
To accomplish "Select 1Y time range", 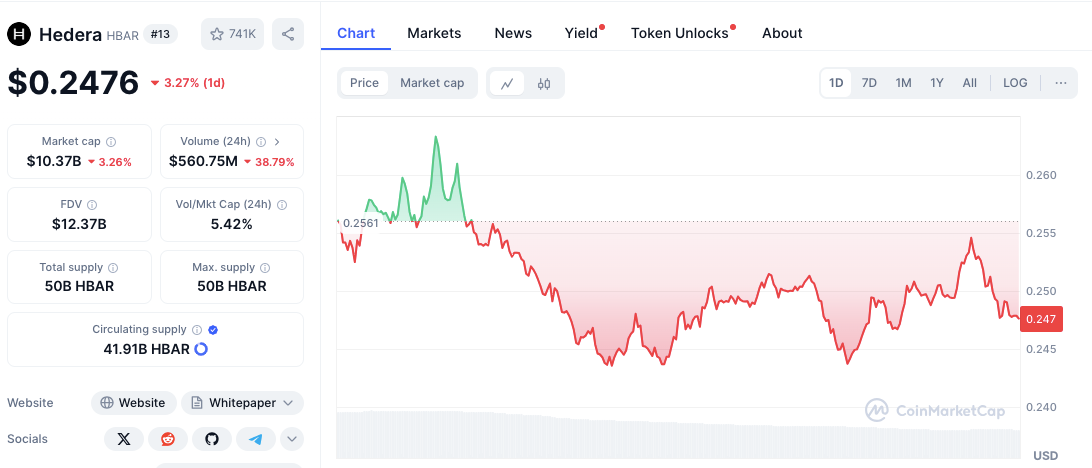I will tap(937, 83).
